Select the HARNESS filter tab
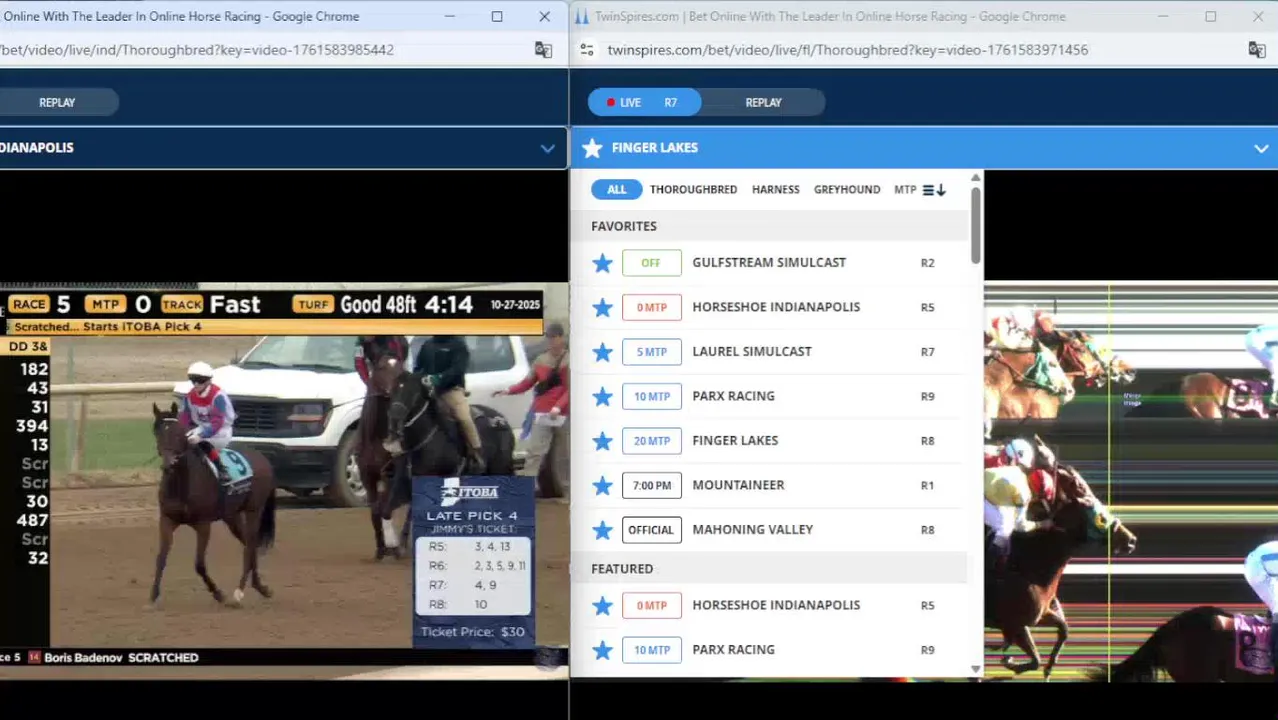The height and width of the screenshot is (720, 1278). (775, 189)
